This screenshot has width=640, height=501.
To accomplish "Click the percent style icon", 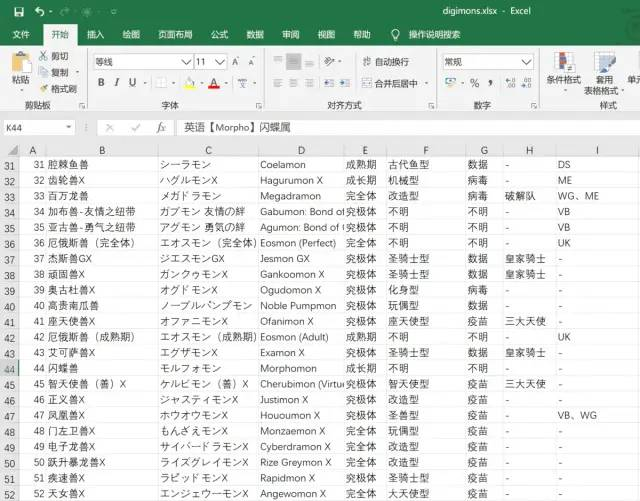I will [x=474, y=83].
